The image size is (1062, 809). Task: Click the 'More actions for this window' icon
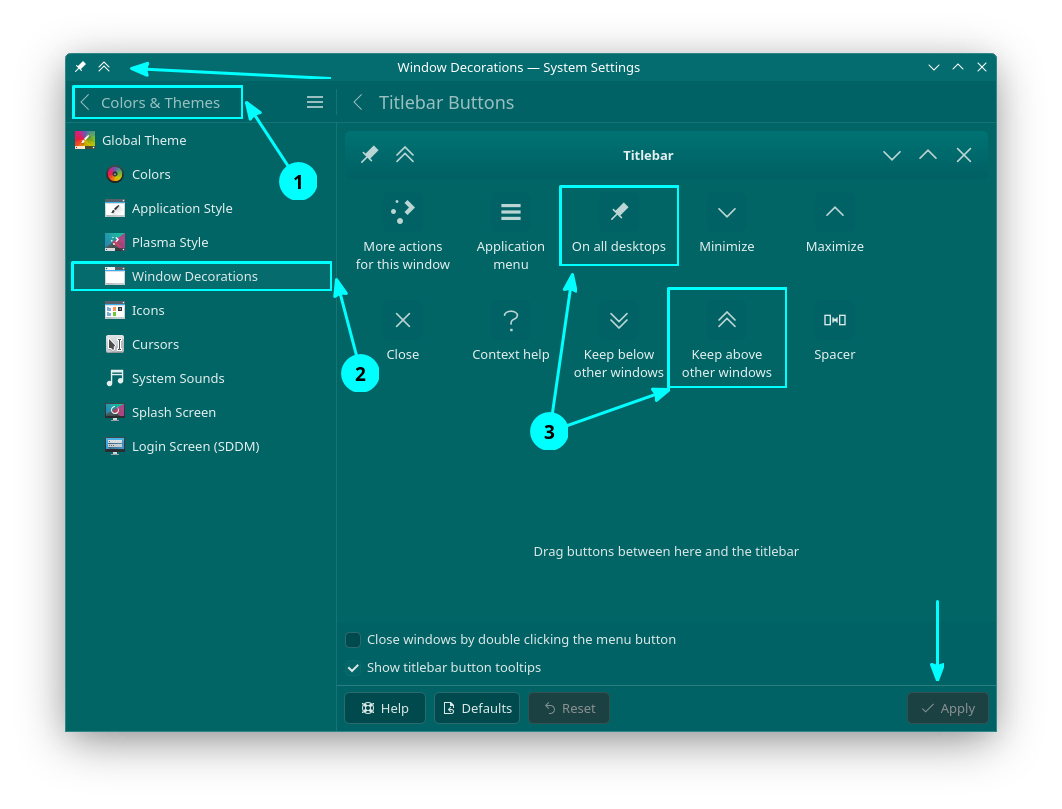coord(403,212)
